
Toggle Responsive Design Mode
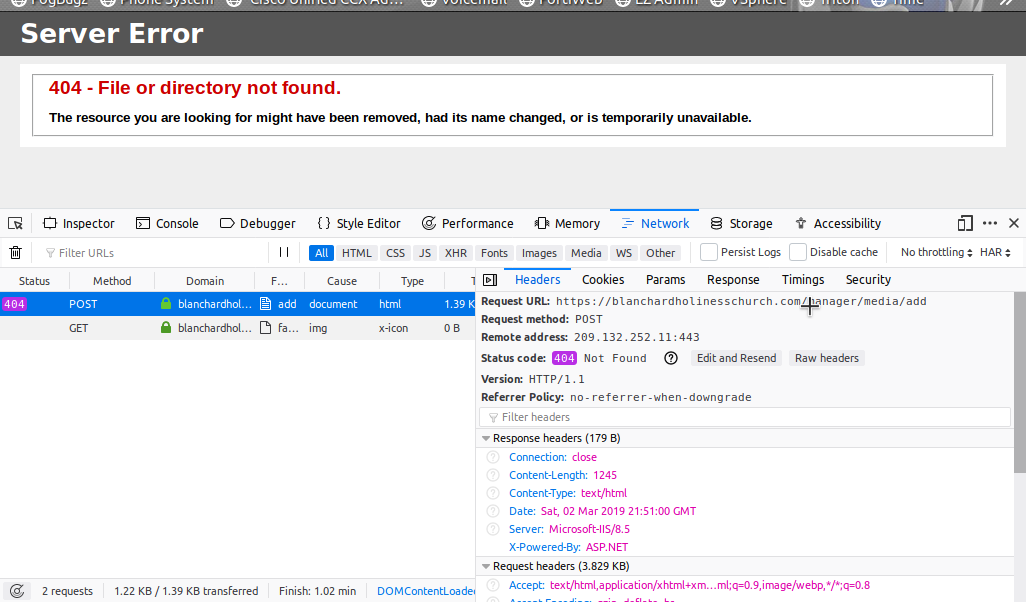coord(965,223)
